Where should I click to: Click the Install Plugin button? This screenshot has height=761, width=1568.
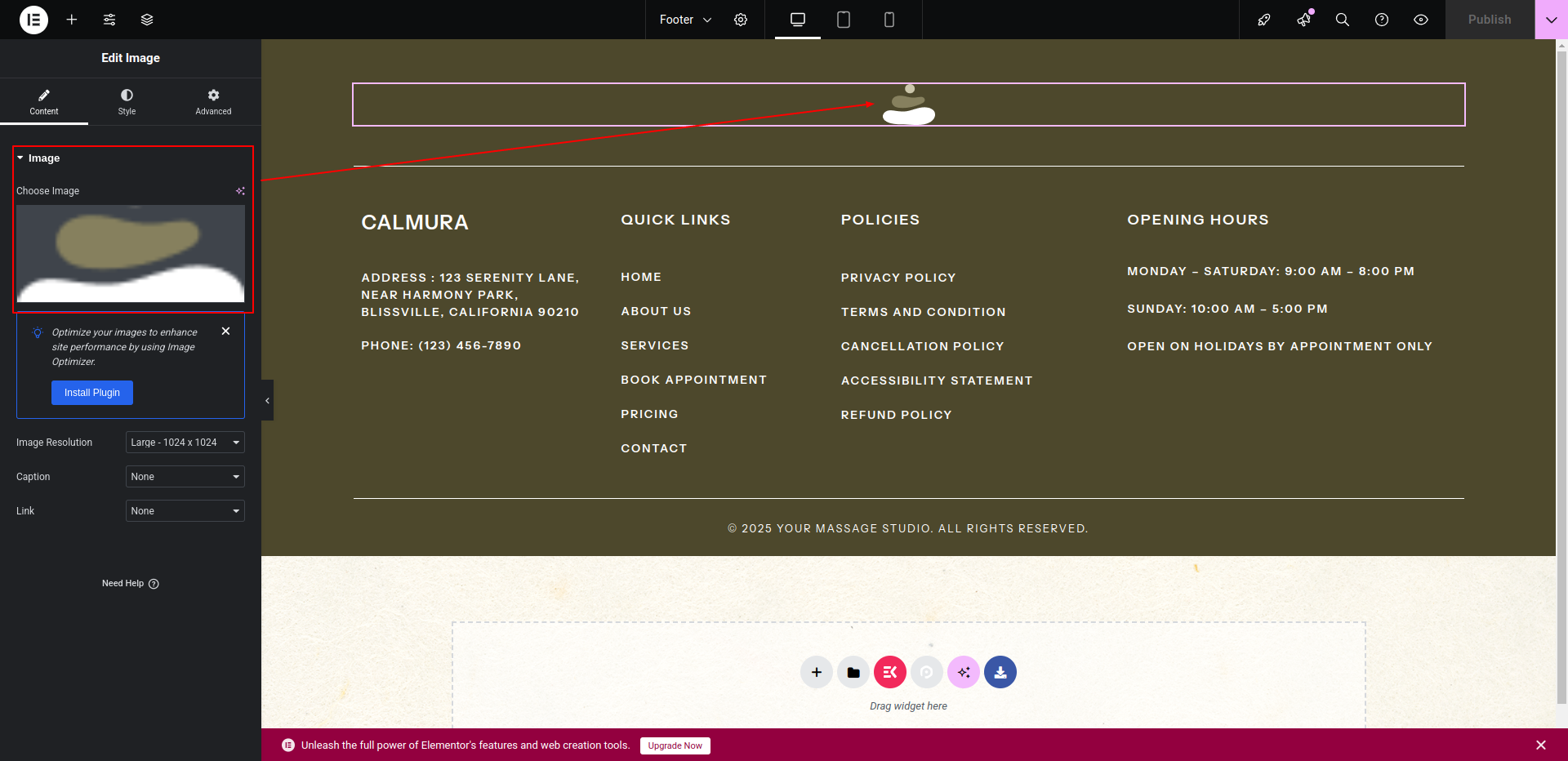[92, 393]
